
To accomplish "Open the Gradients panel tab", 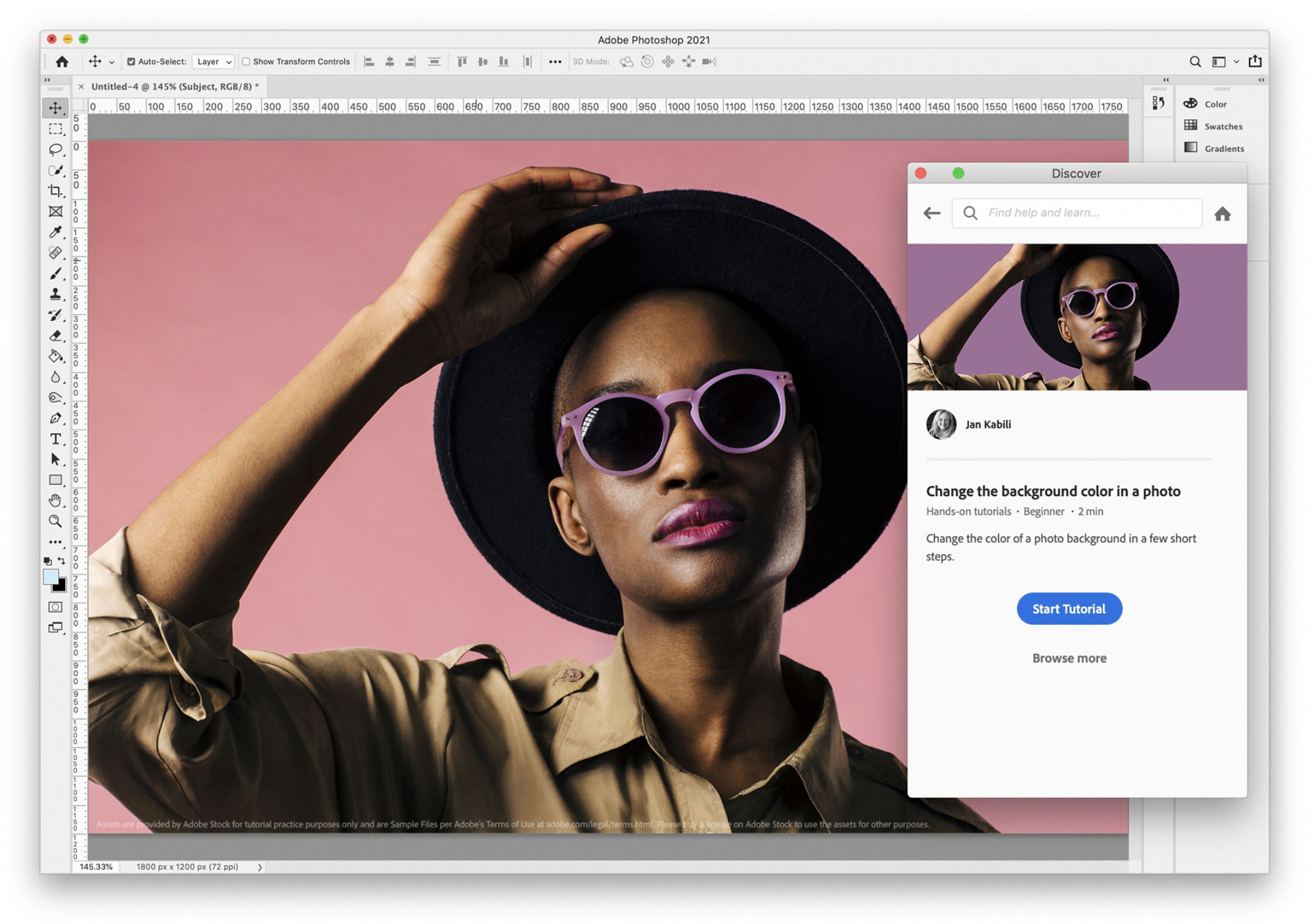I will point(1223,149).
